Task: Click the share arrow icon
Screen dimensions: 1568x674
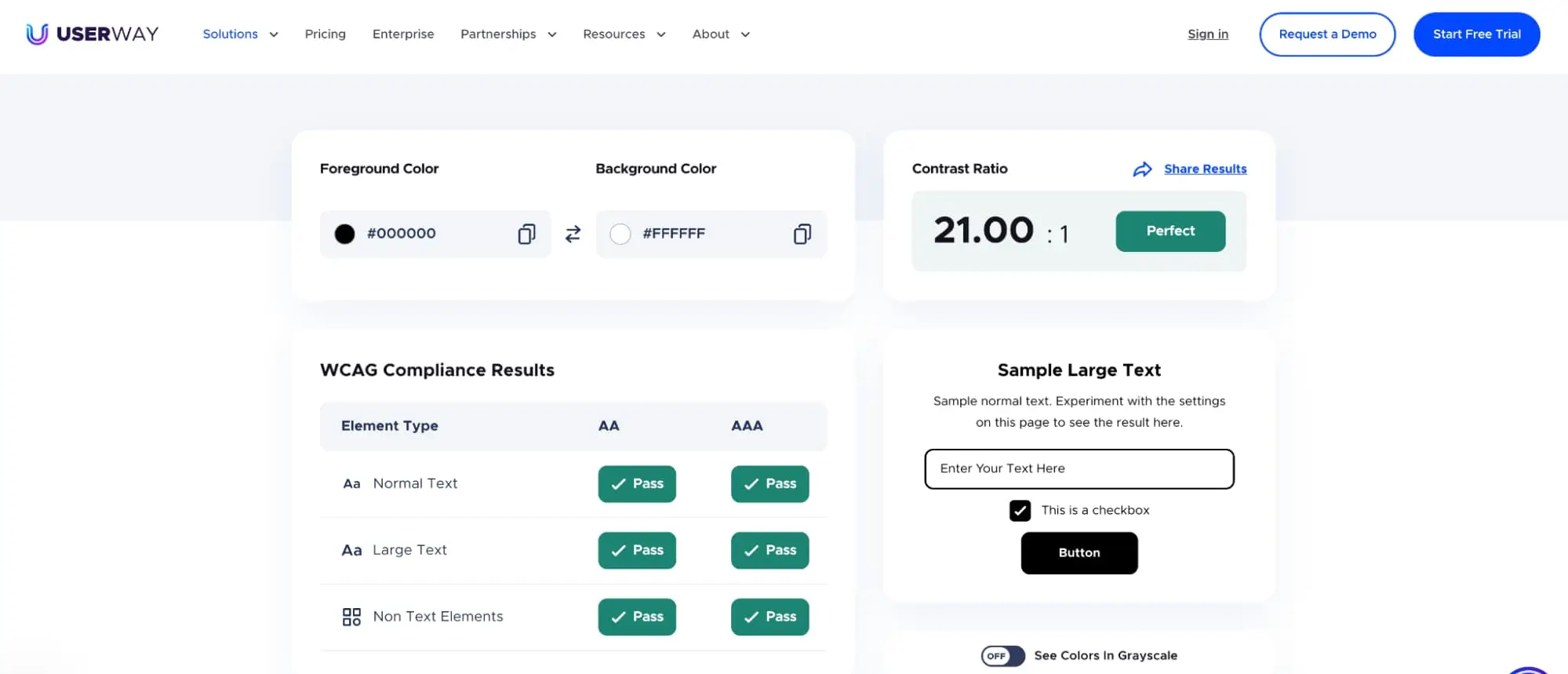Action: 1142,169
